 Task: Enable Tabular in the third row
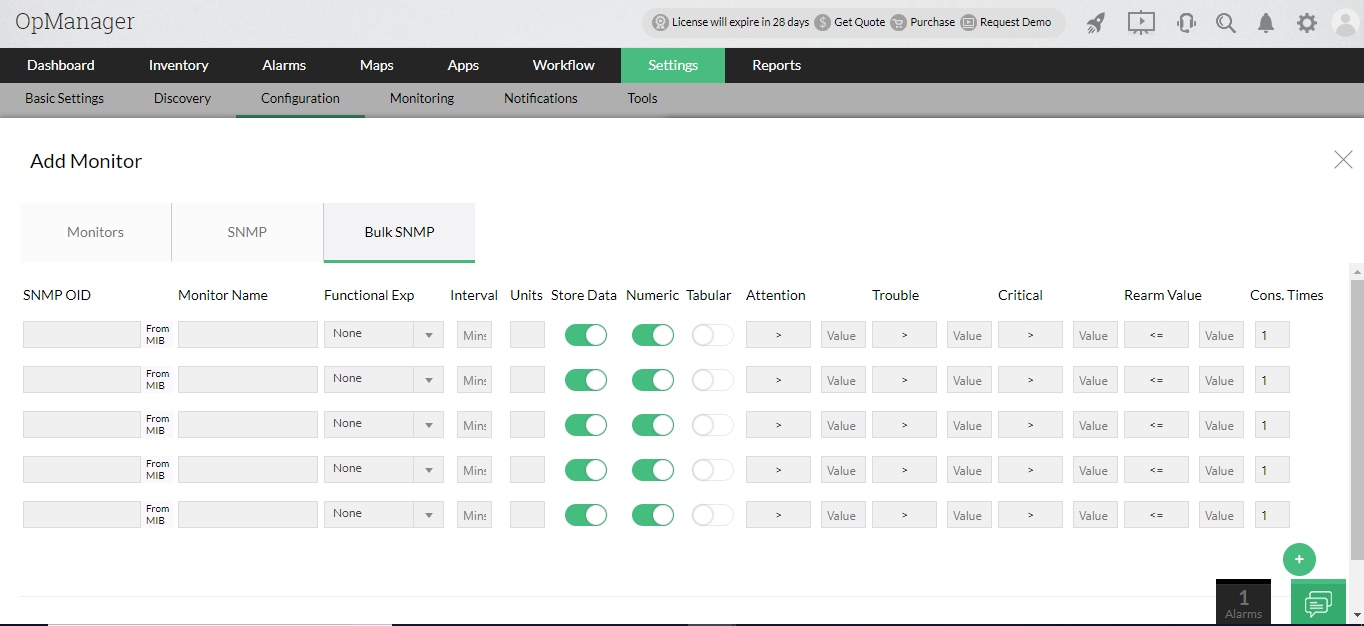pos(713,425)
